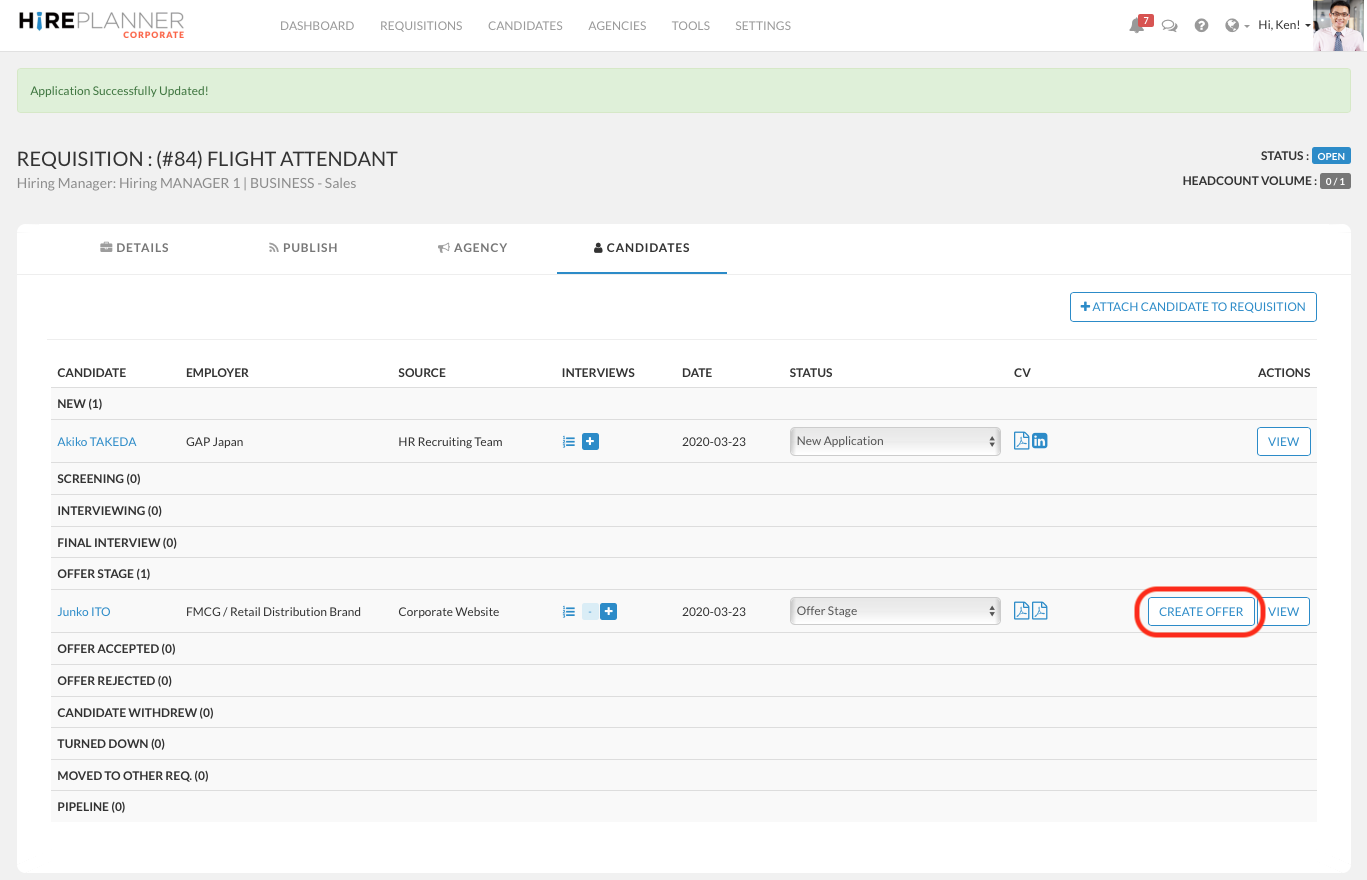Open Junko ITO's first PDF CV
This screenshot has height=880, width=1367.
coord(1021,611)
